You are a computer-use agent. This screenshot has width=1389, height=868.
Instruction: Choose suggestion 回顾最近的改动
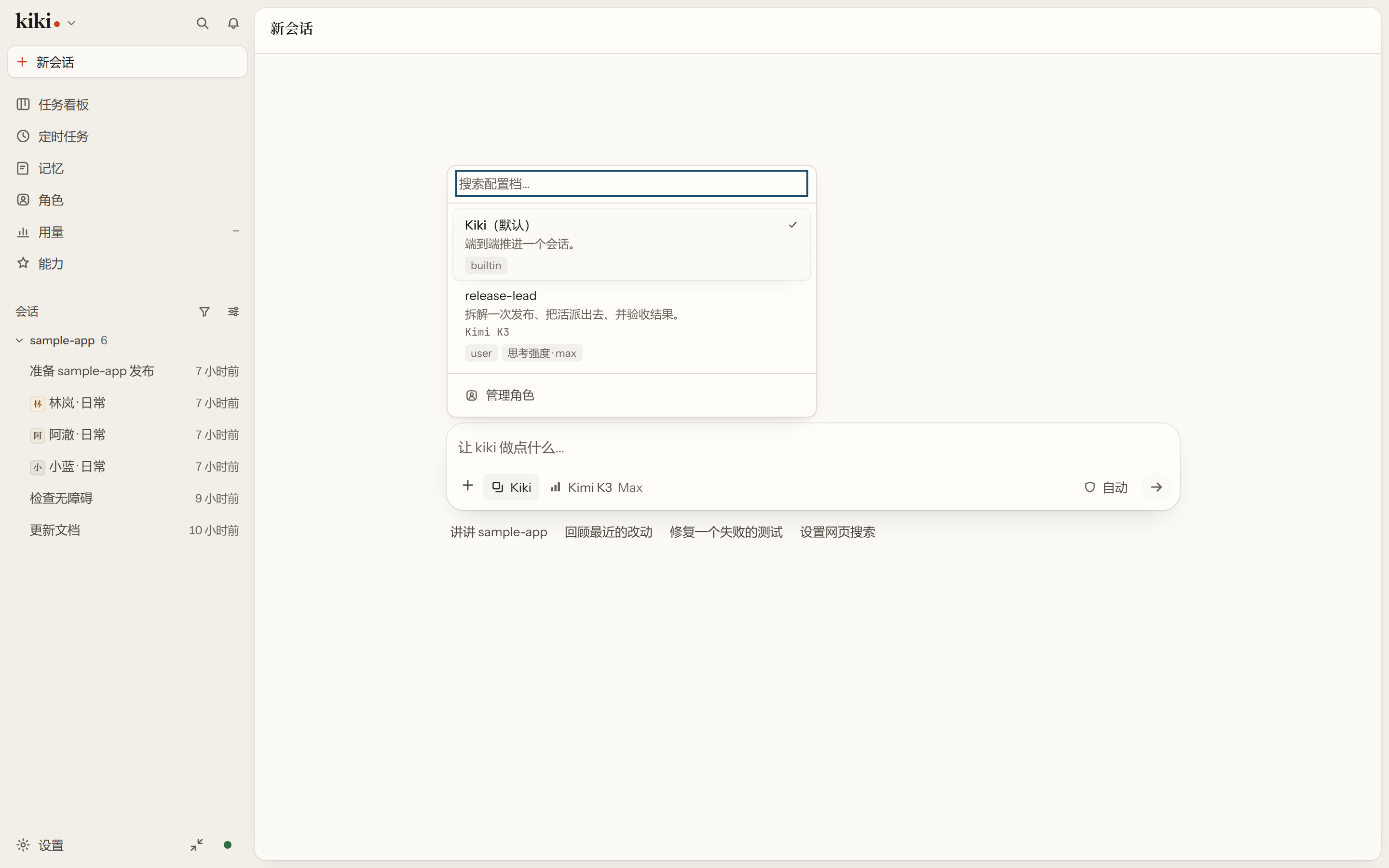pyautogui.click(x=608, y=532)
